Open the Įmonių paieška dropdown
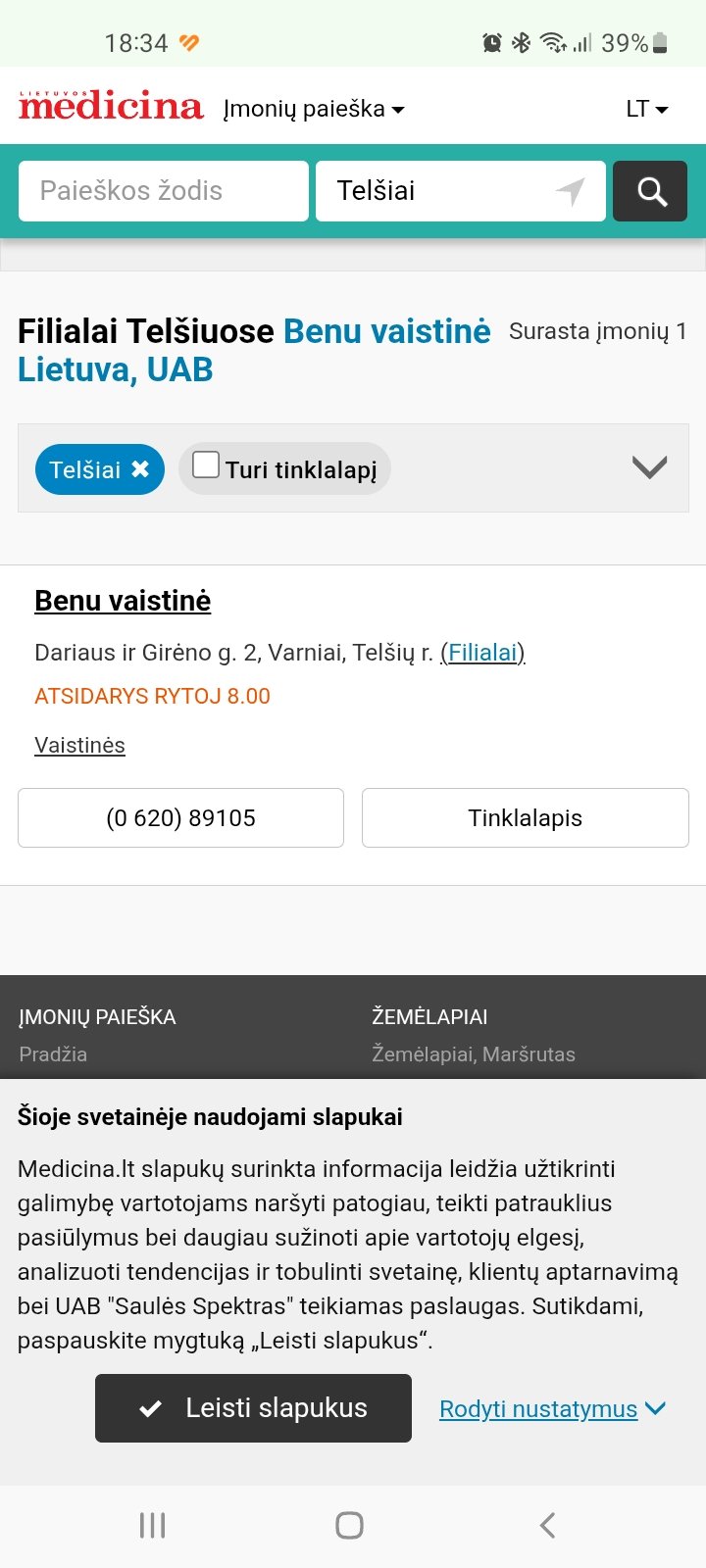 point(314,109)
